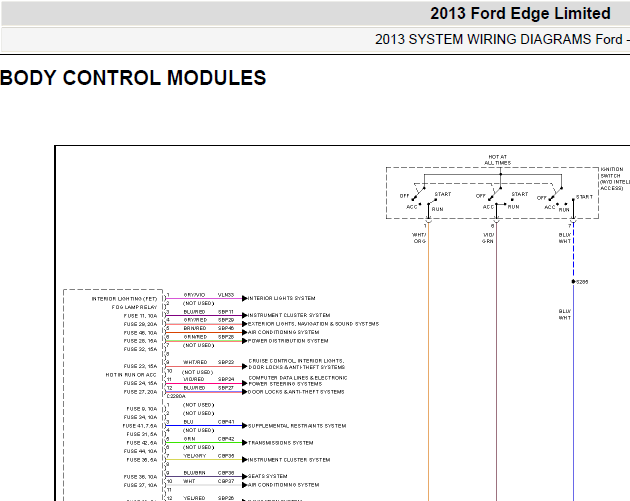630x501 pixels.
Task: Click the 'C2280A' connector label
Action: (176, 397)
